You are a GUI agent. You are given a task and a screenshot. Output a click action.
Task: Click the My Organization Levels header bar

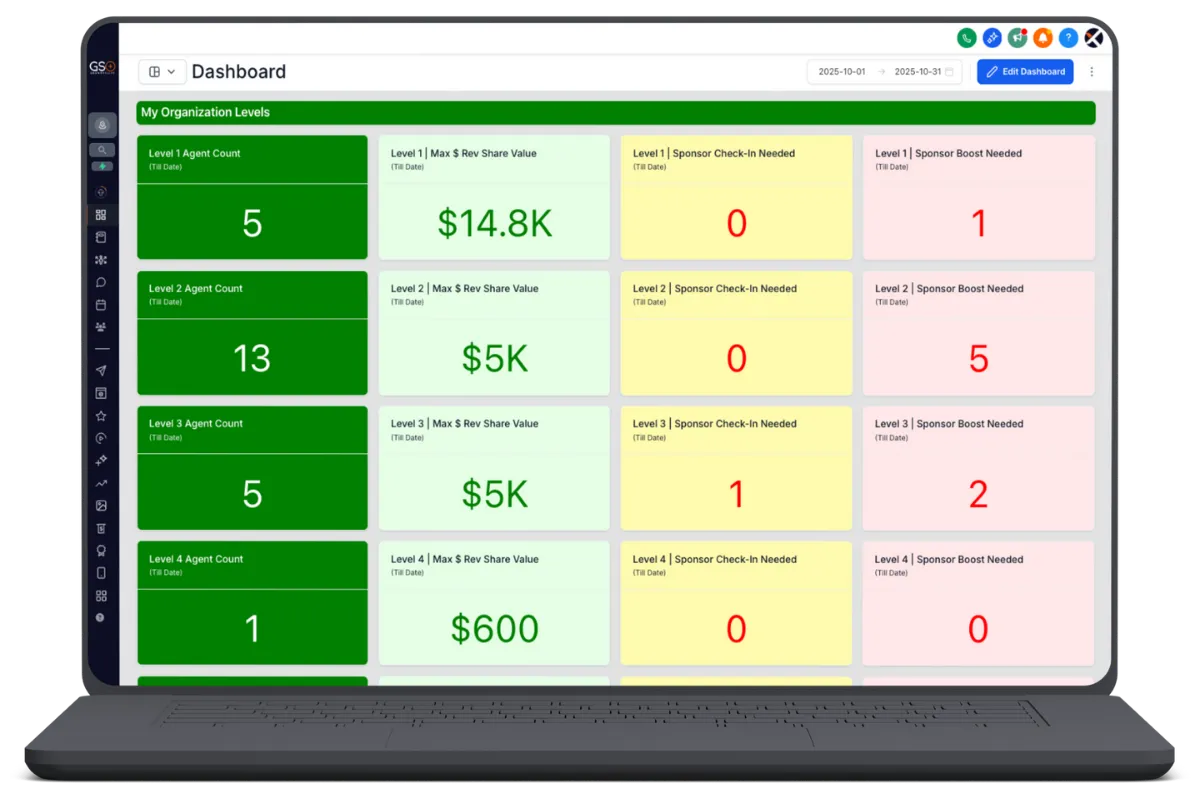click(615, 112)
